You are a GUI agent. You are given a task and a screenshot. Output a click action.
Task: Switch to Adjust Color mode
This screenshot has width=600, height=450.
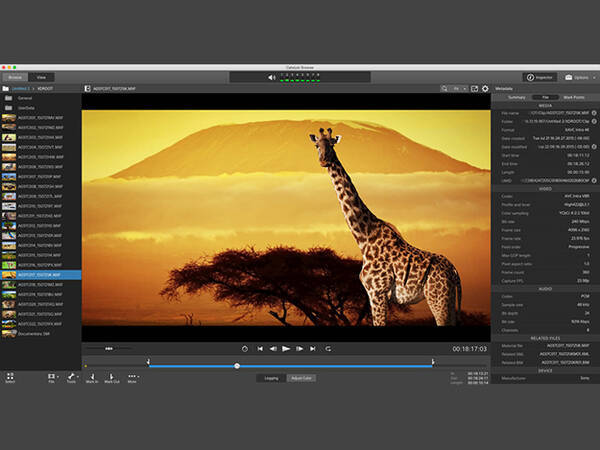[x=300, y=378]
